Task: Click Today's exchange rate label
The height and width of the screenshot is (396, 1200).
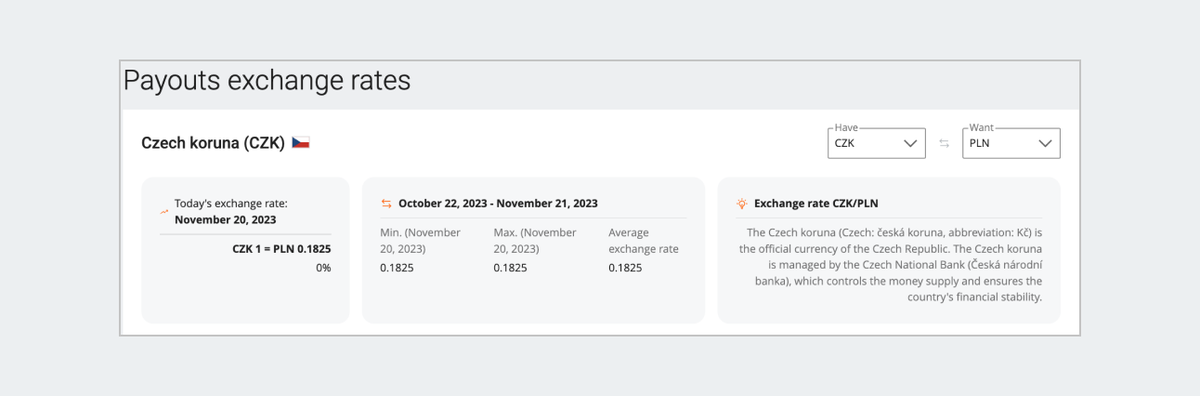Action: click(x=231, y=211)
